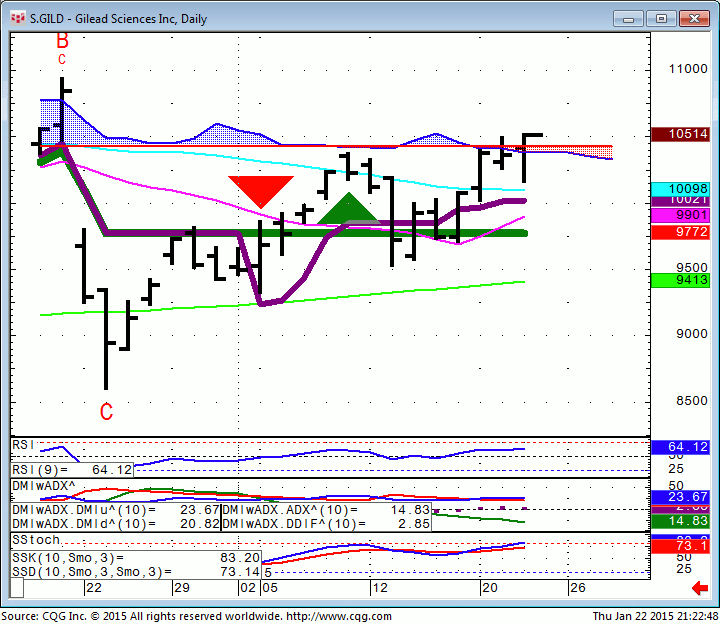
Task: Click the 20 date label on time axis
Action: (490, 588)
